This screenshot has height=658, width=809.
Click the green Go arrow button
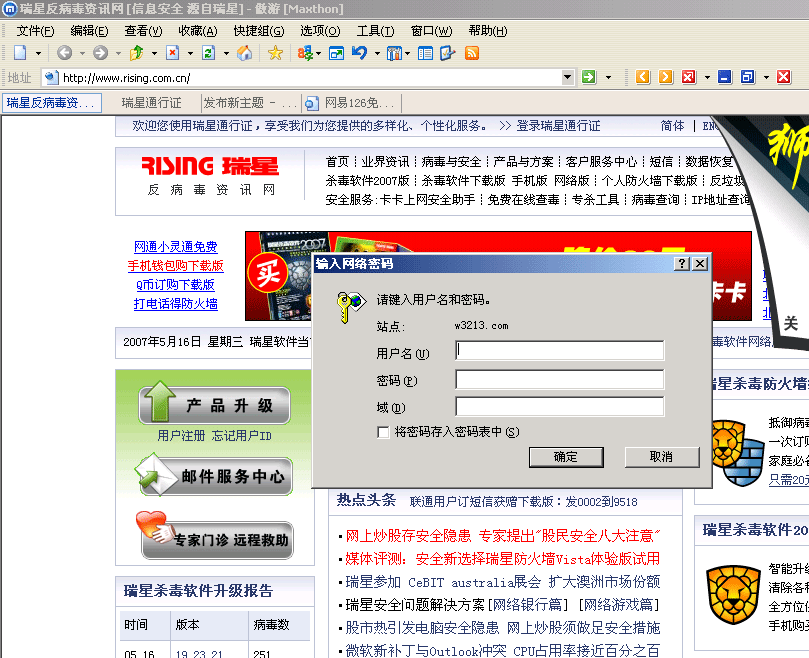tap(589, 77)
